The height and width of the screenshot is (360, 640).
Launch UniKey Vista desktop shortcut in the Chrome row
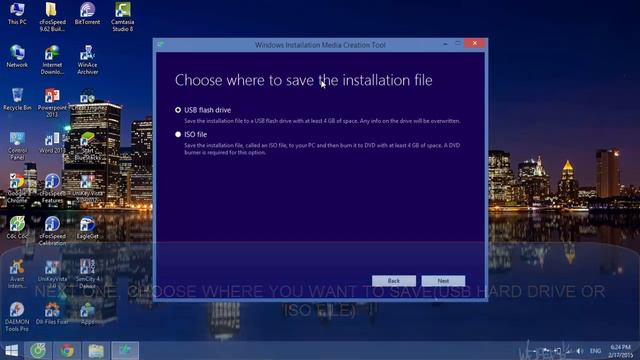pos(87,188)
